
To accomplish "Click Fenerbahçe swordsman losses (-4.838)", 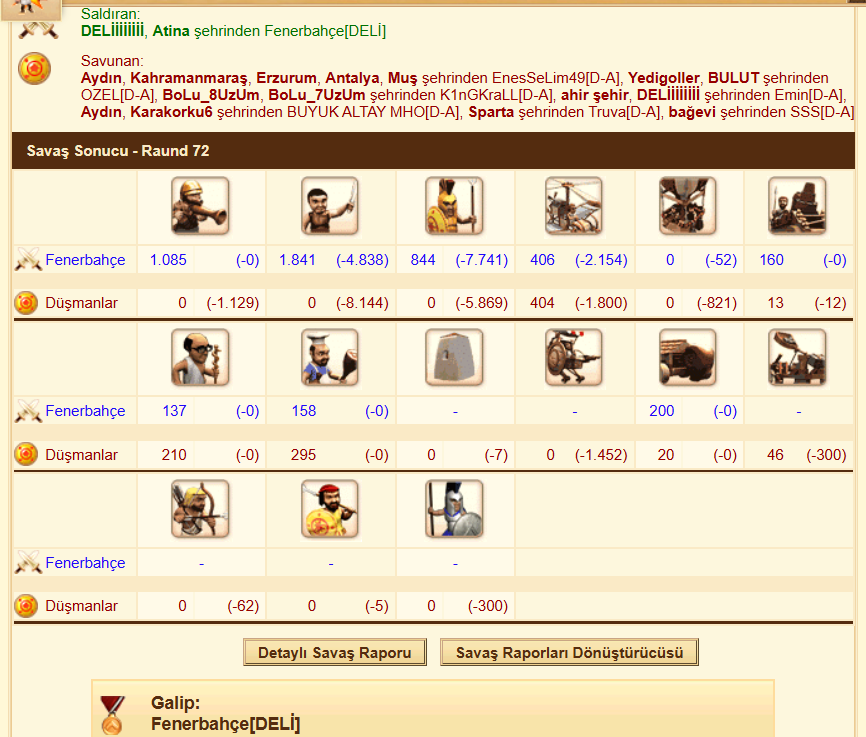I will [362, 260].
